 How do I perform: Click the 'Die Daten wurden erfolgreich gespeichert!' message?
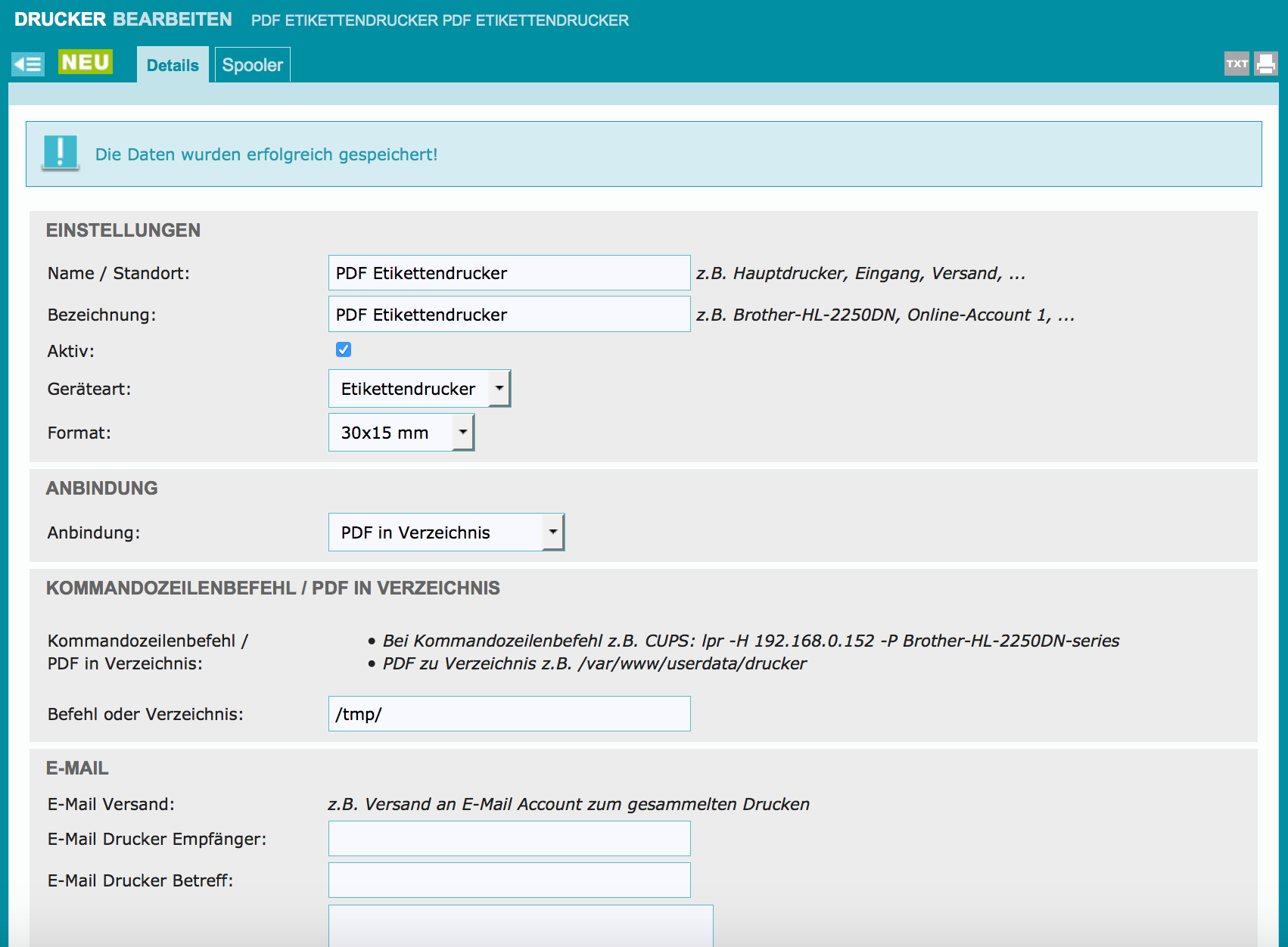266,154
